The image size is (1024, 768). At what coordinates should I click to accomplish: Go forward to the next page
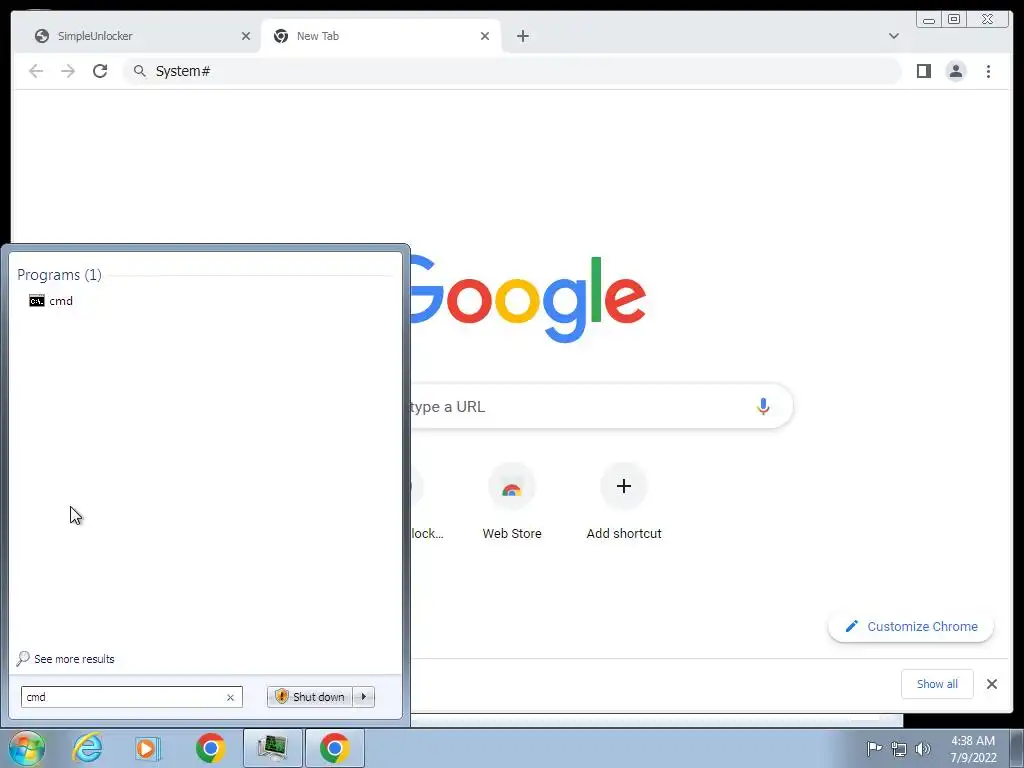(x=68, y=71)
